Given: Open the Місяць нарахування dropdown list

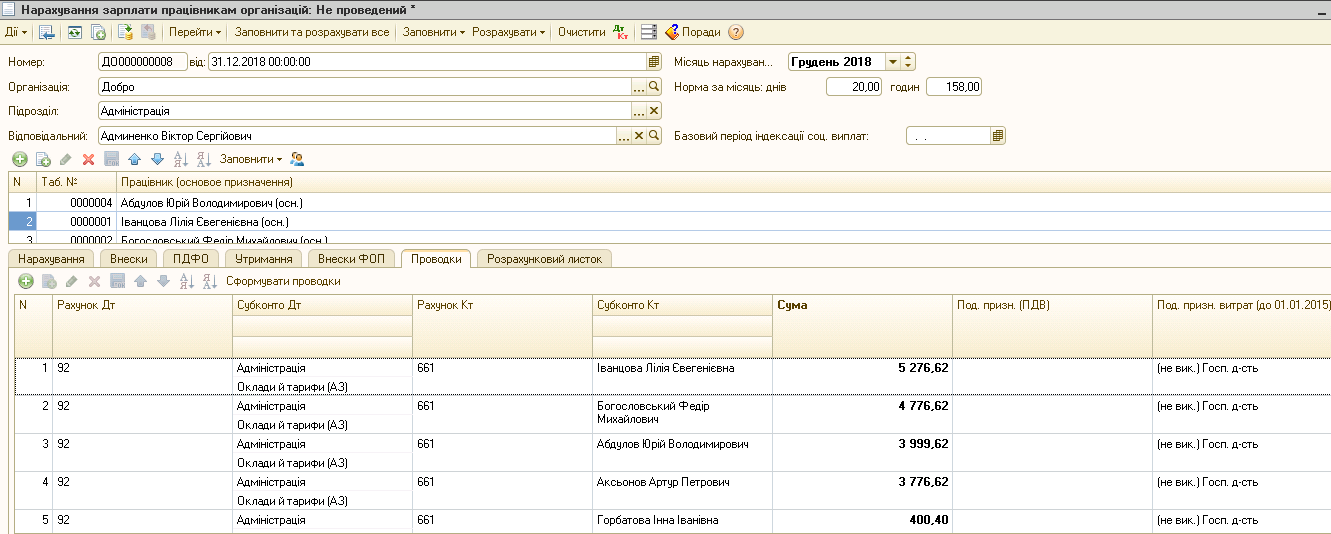Looking at the screenshot, I should point(892,62).
